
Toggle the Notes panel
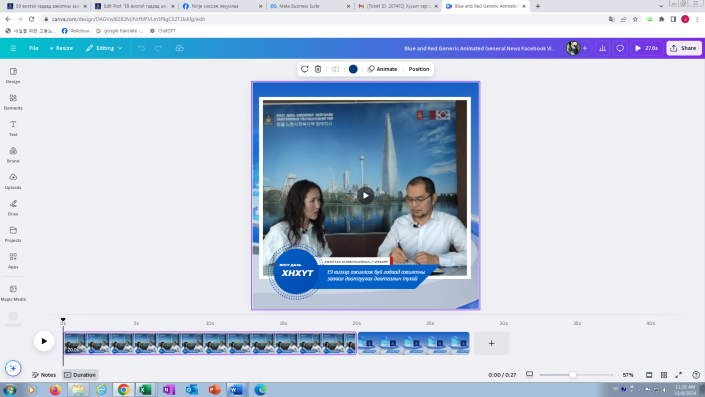(x=44, y=375)
